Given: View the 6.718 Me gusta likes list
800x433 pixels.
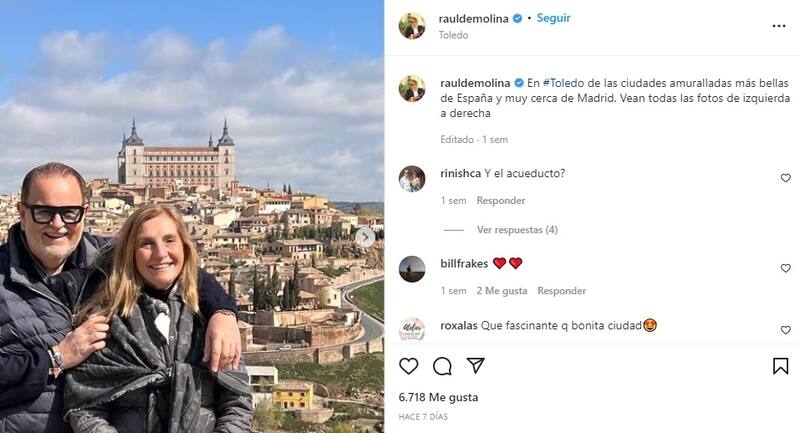Looking at the screenshot, I should [438, 397].
